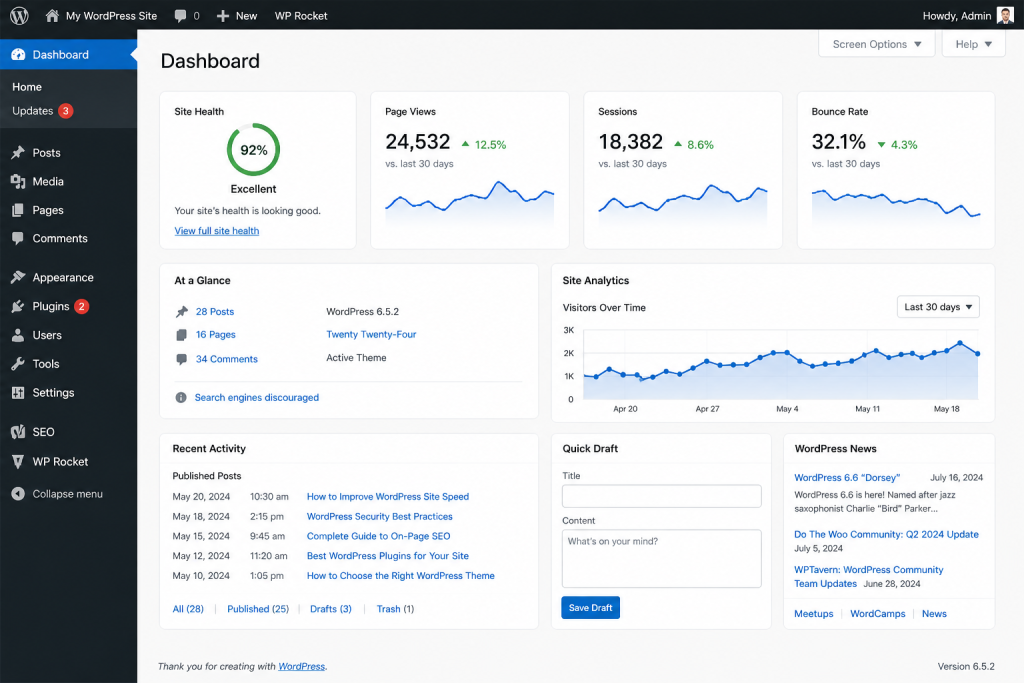This screenshot has height=683, width=1024.
Task: Click the Page Views sparkline chart
Action: pyautogui.click(x=470, y=204)
